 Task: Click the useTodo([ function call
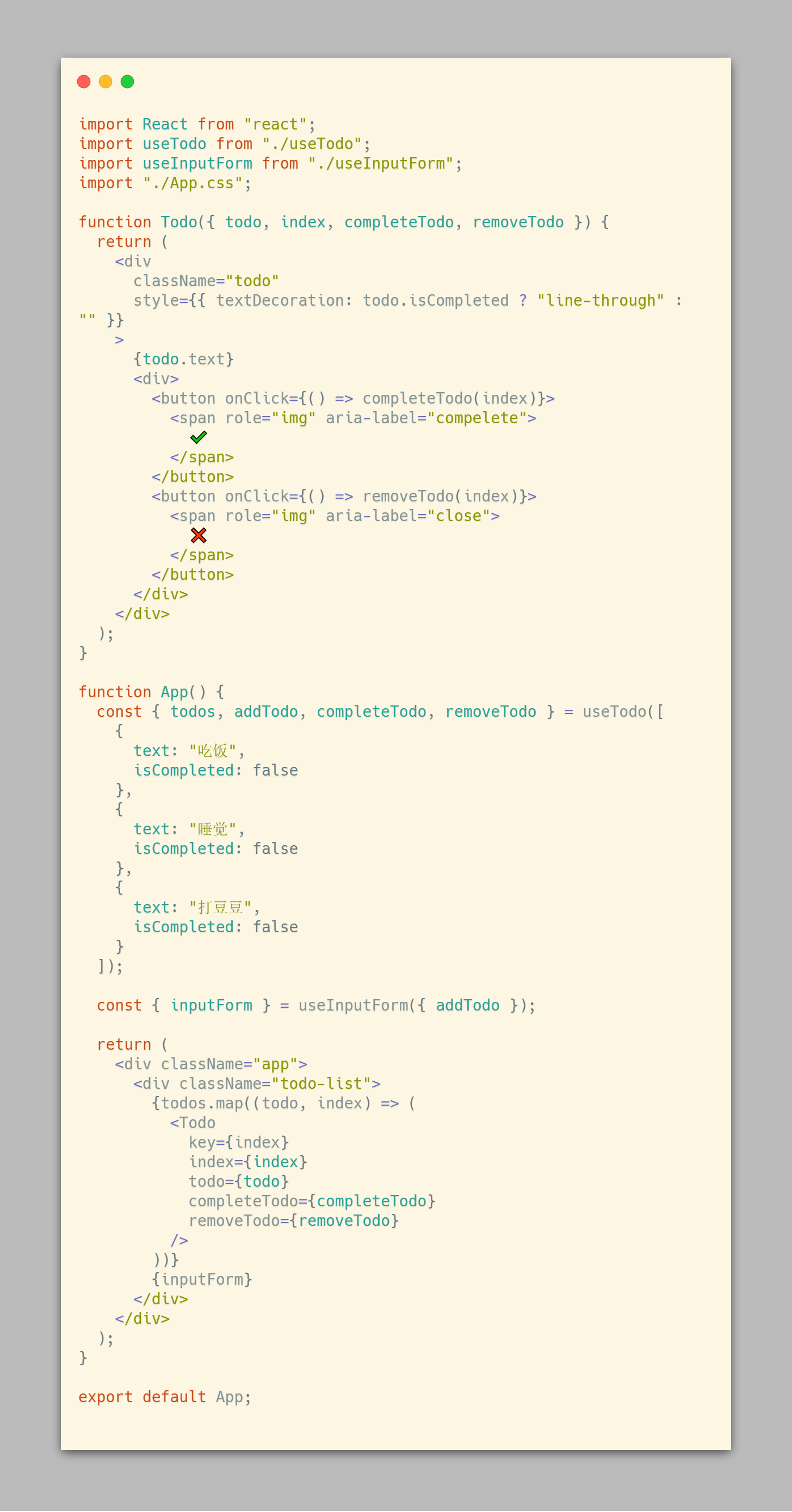[623, 711]
